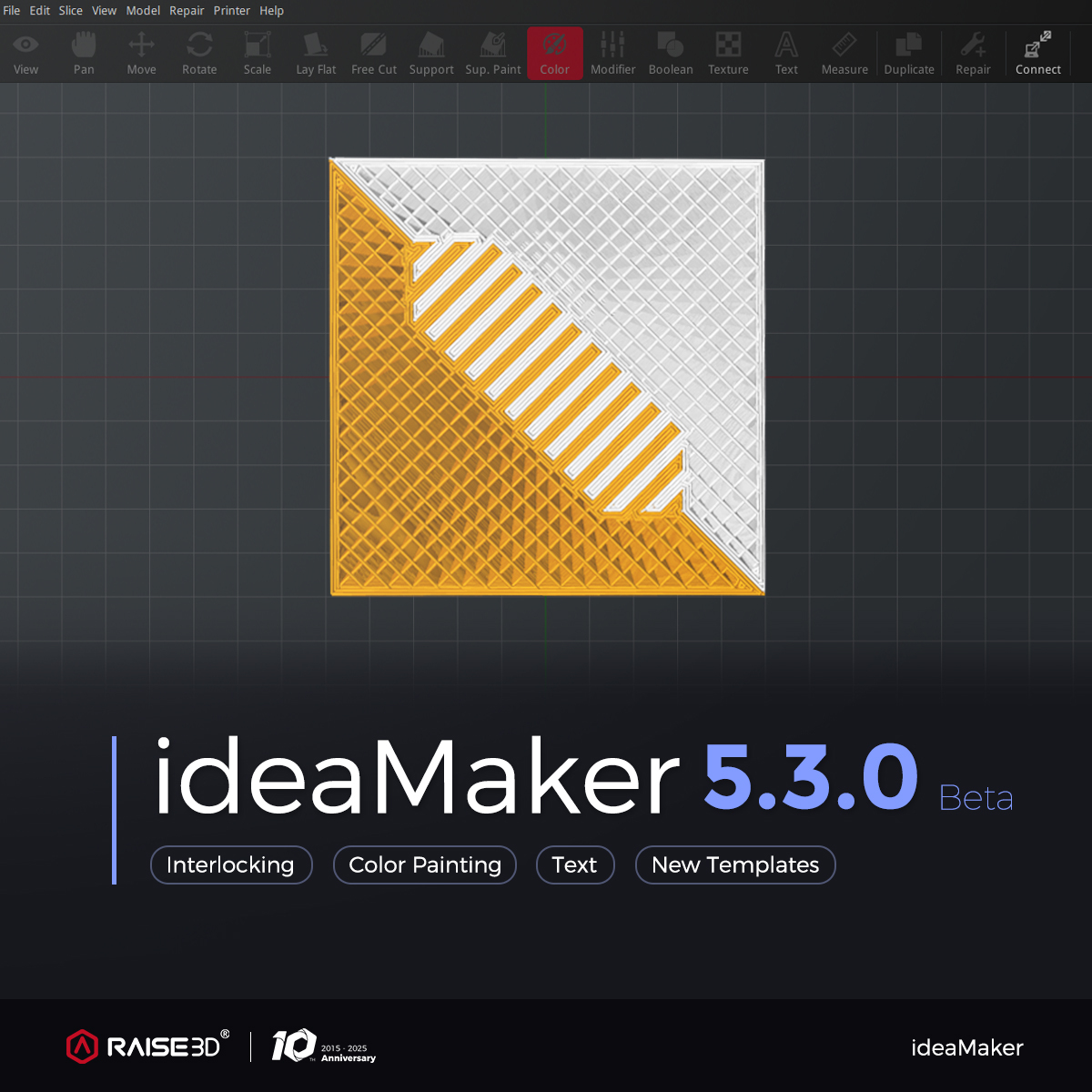
Task: Select the Pan hand tool
Action: (x=84, y=54)
